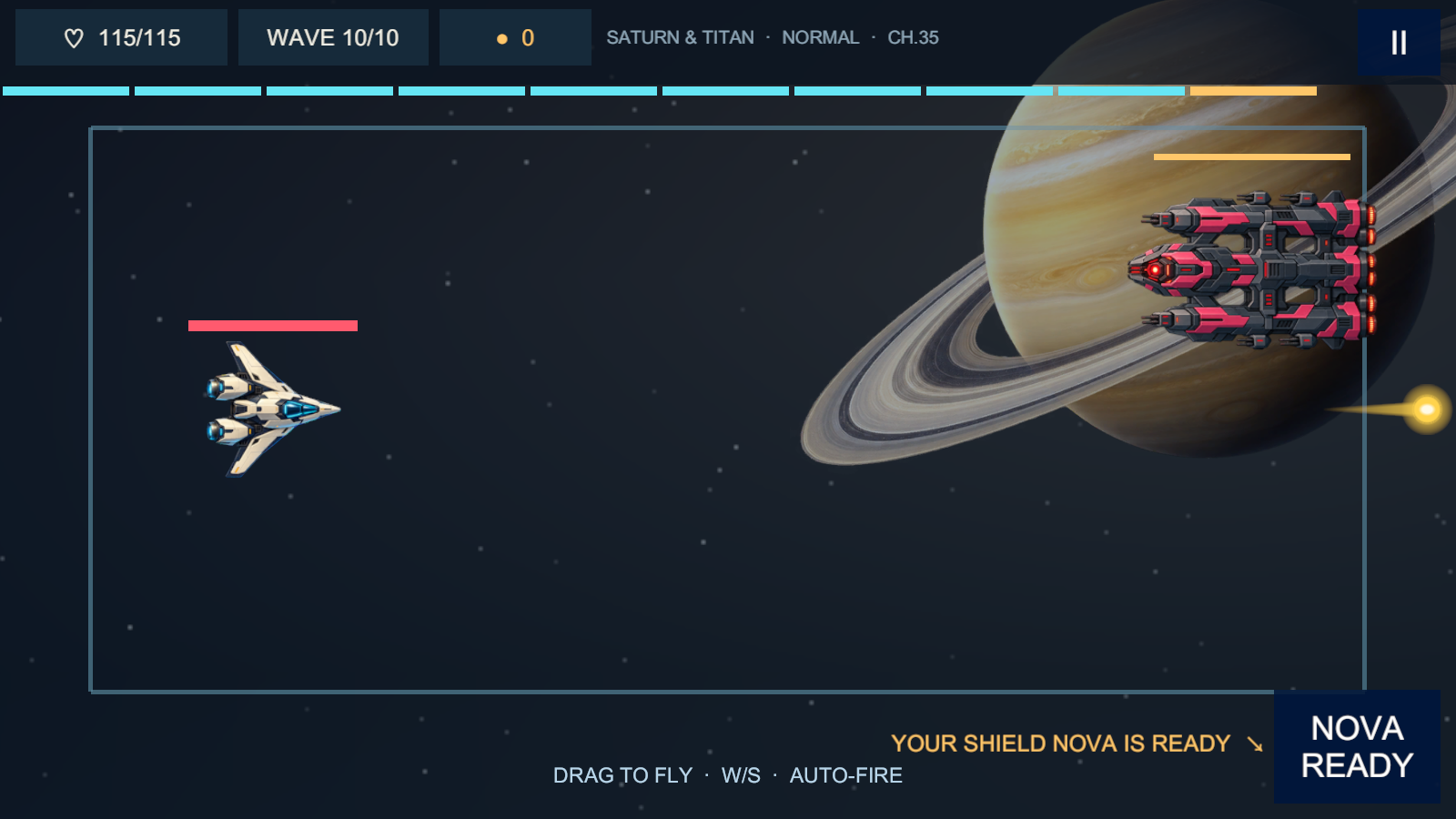
Task: Activate the NOVA READY shield button
Action: (1357, 746)
